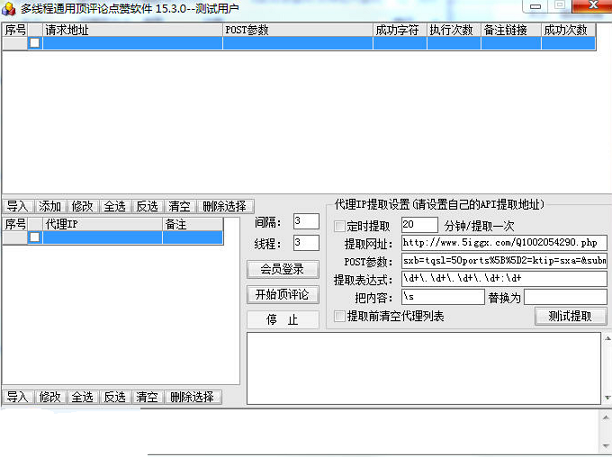Screen dimensions: 612x457
Task: Click the 测试提取 button
Action: pos(571,316)
